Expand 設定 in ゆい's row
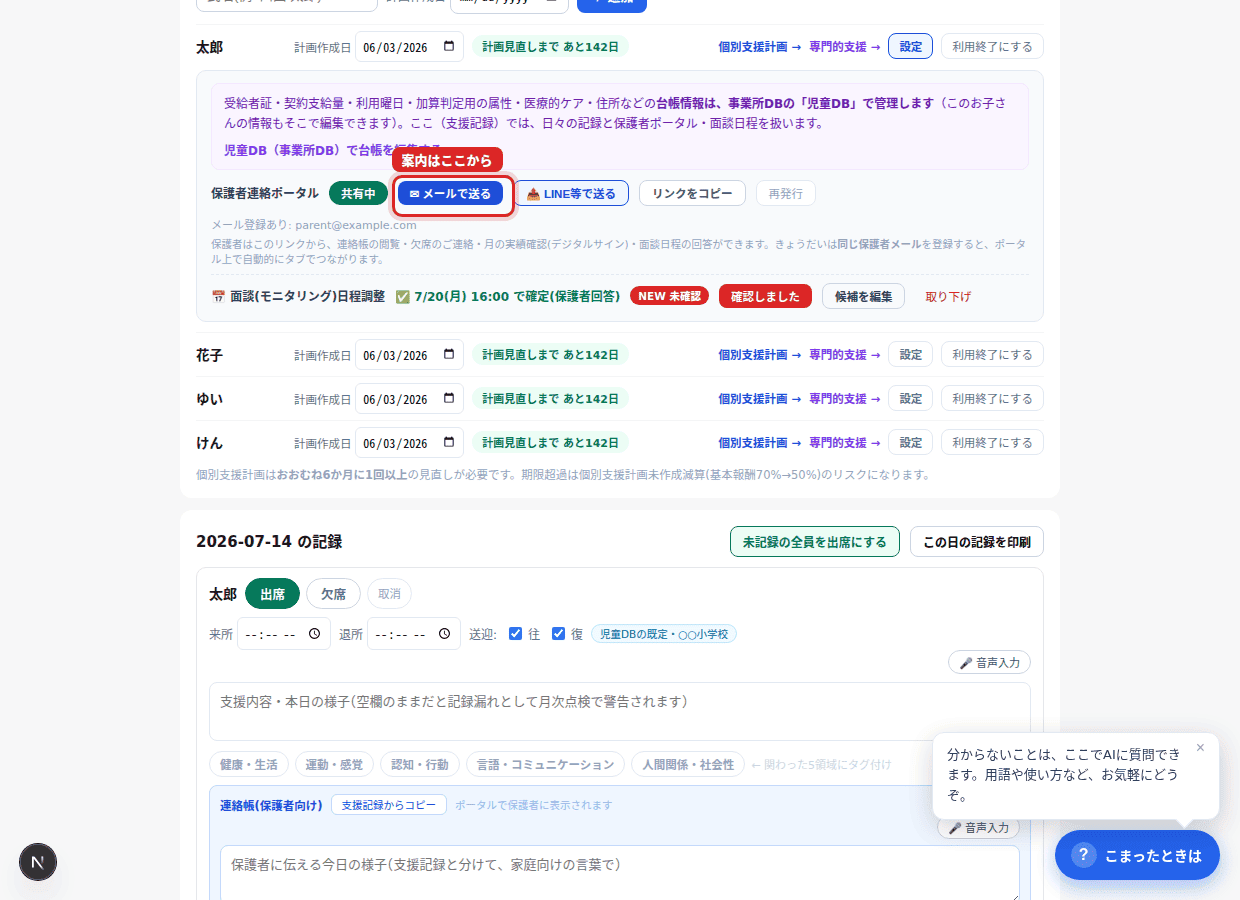1240x900 pixels. point(910,398)
